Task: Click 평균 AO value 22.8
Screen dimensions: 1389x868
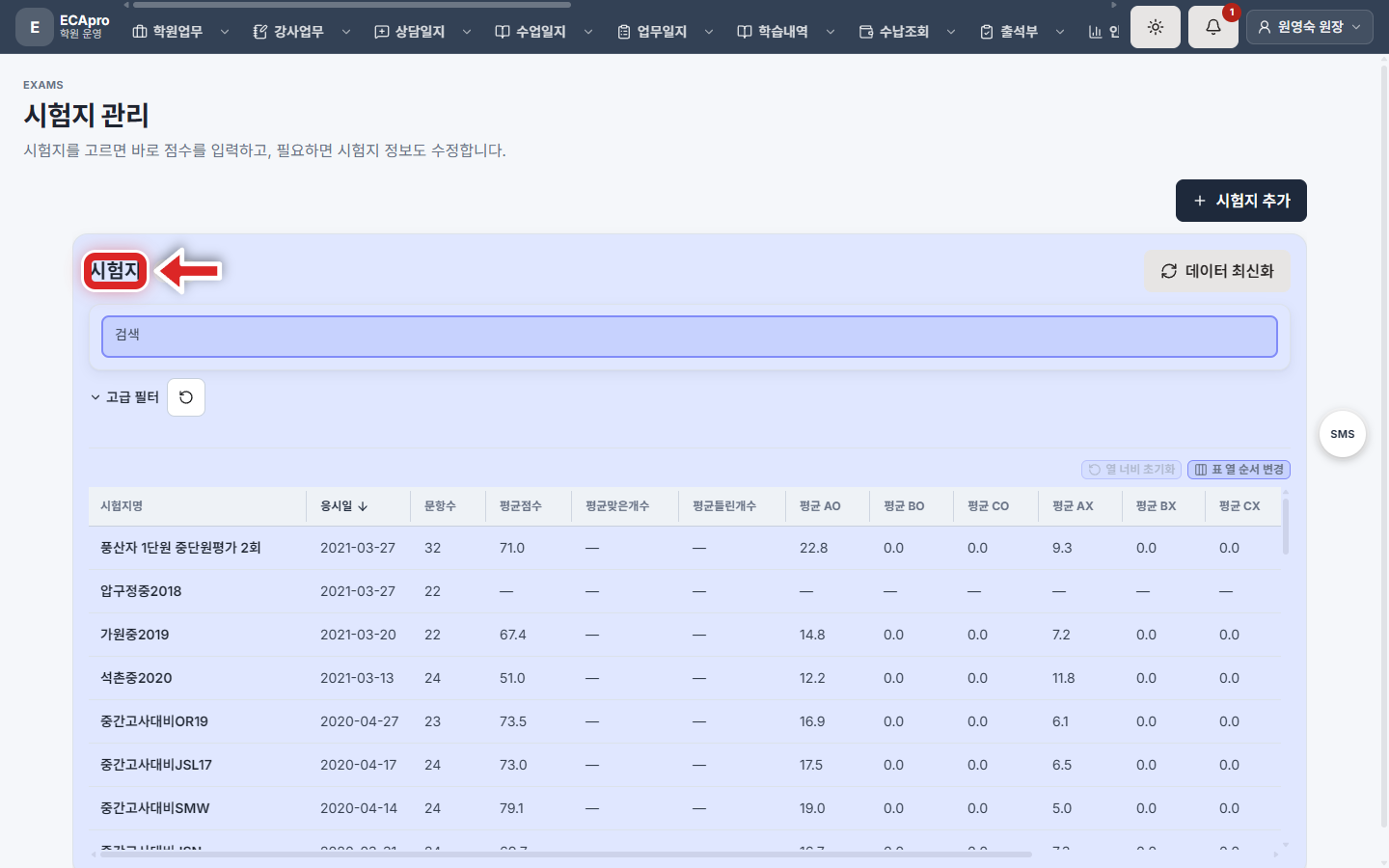Action: [x=814, y=548]
